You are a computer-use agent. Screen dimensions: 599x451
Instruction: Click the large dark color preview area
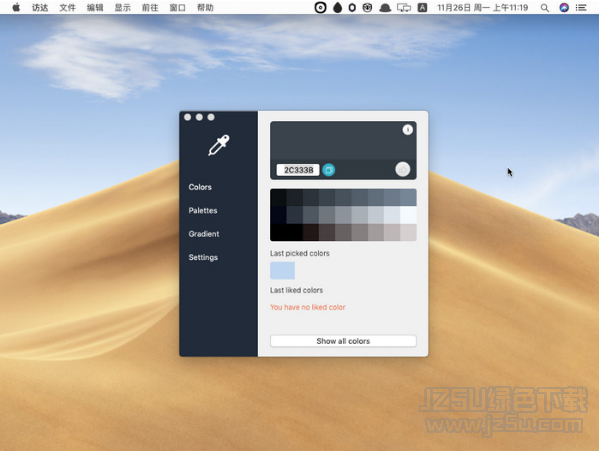[343, 141]
